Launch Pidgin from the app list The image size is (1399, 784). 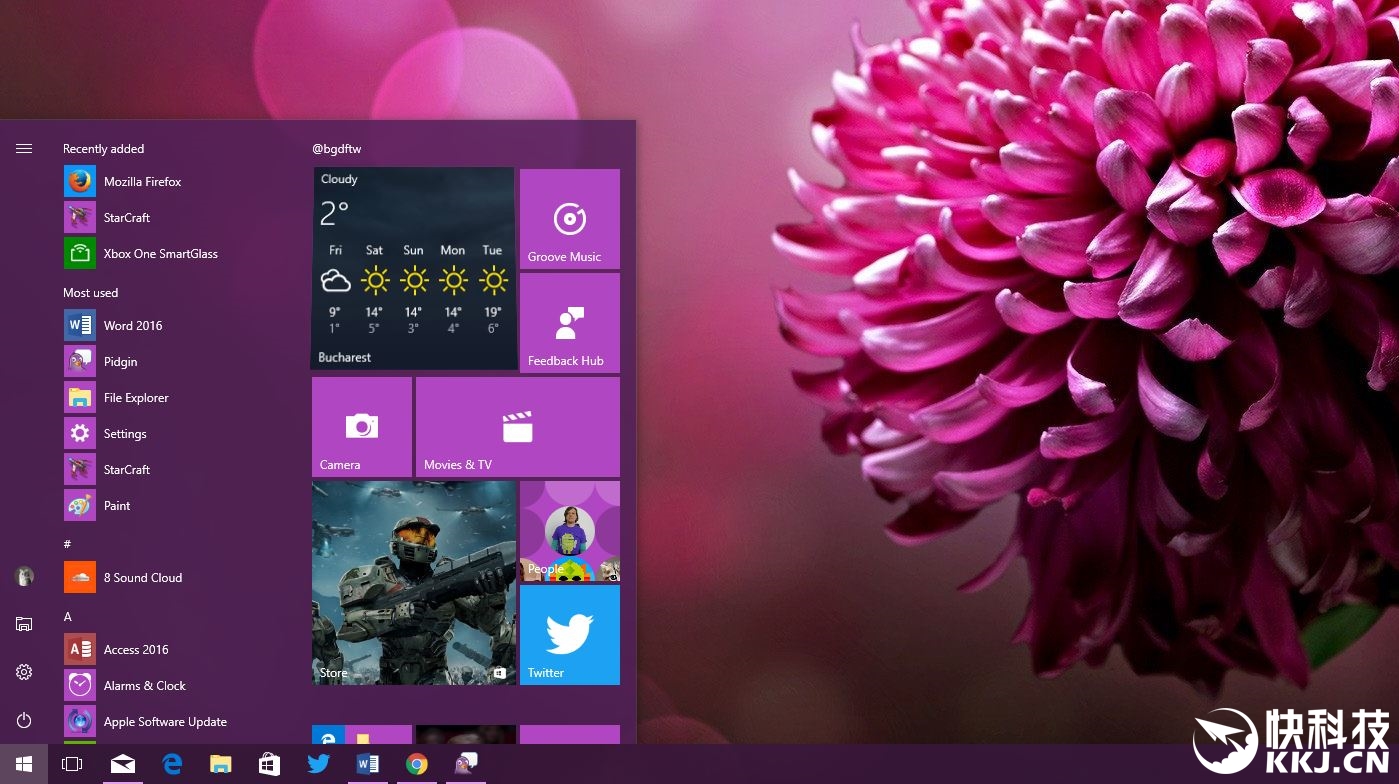tap(120, 362)
